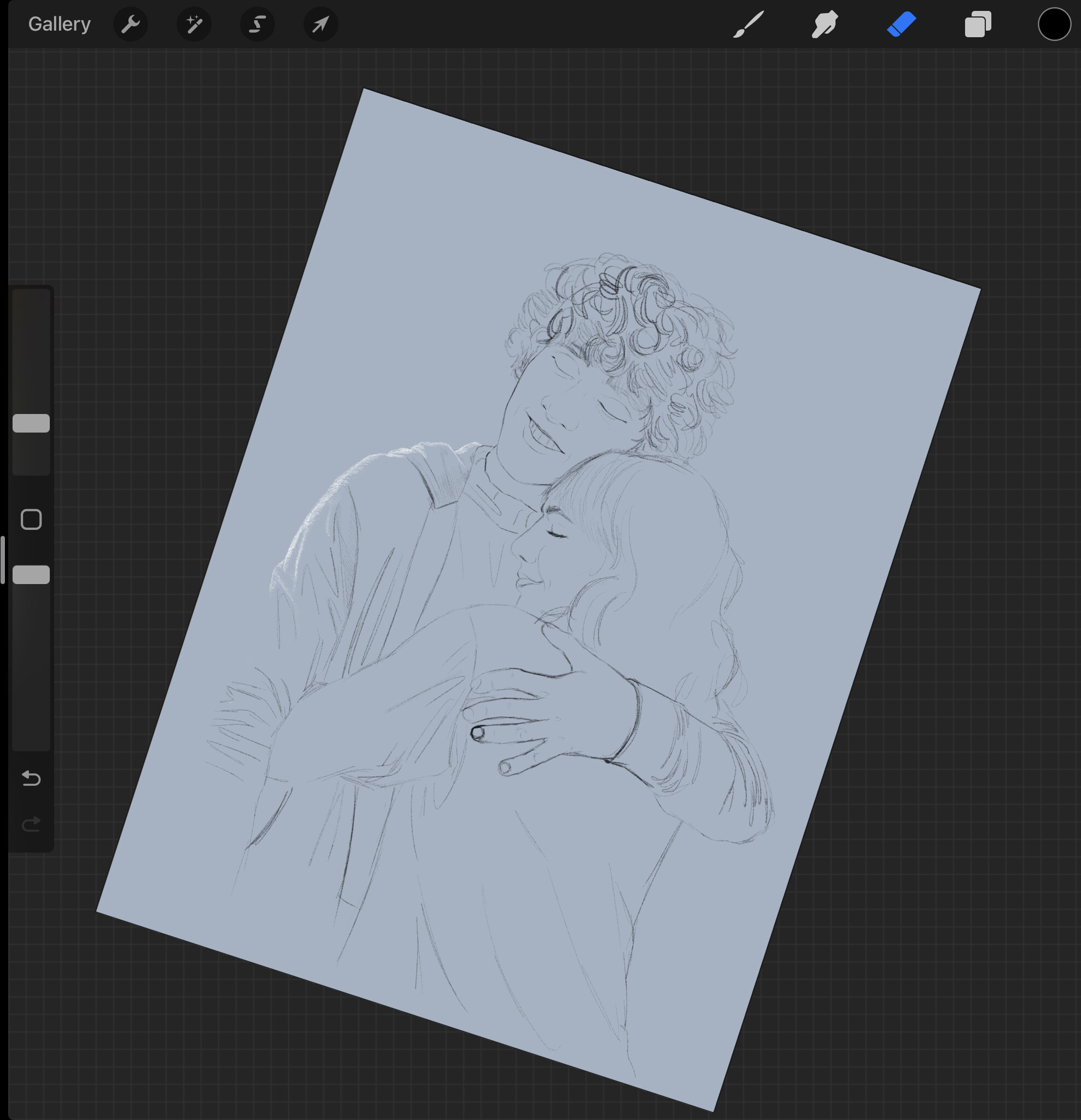Open the black active color swatch

coord(1054,25)
